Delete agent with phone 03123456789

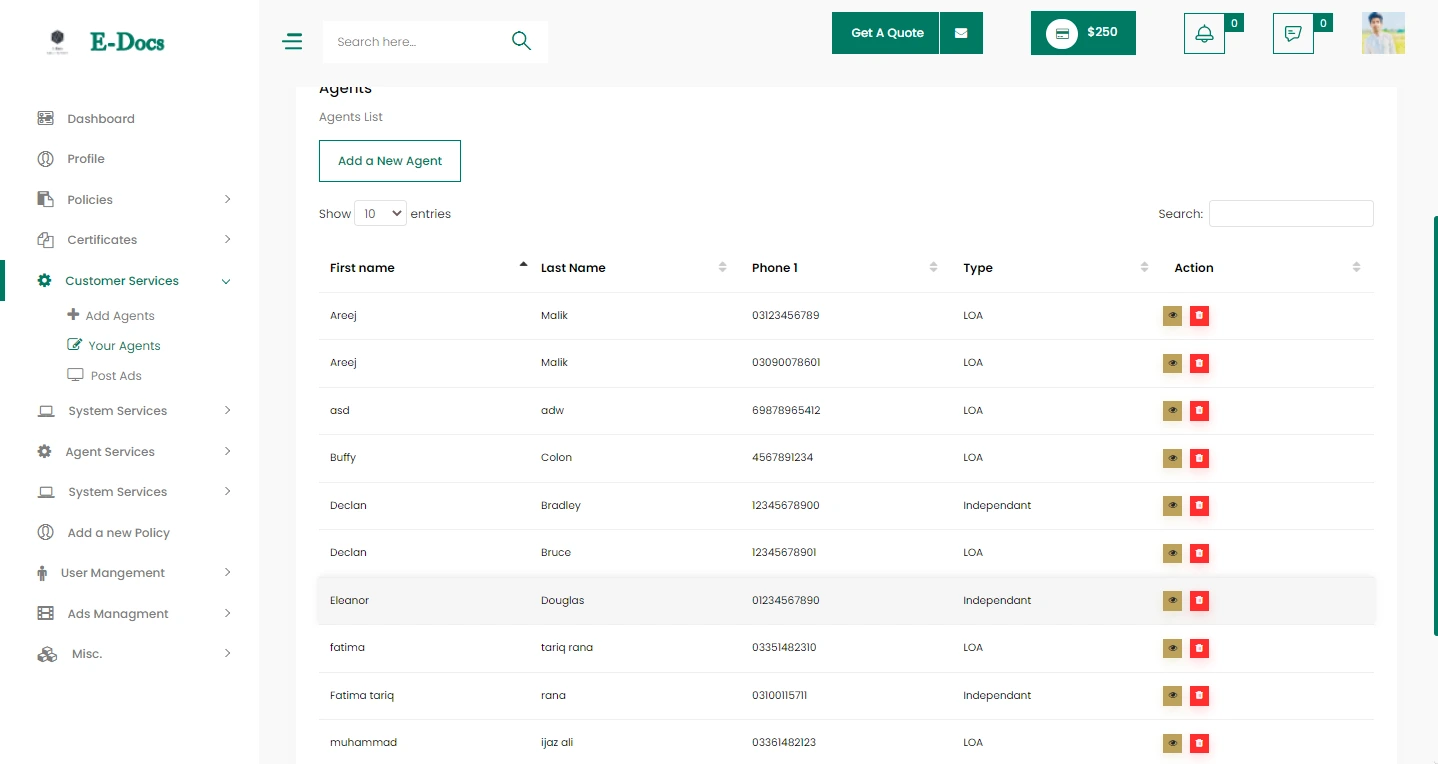(1199, 316)
